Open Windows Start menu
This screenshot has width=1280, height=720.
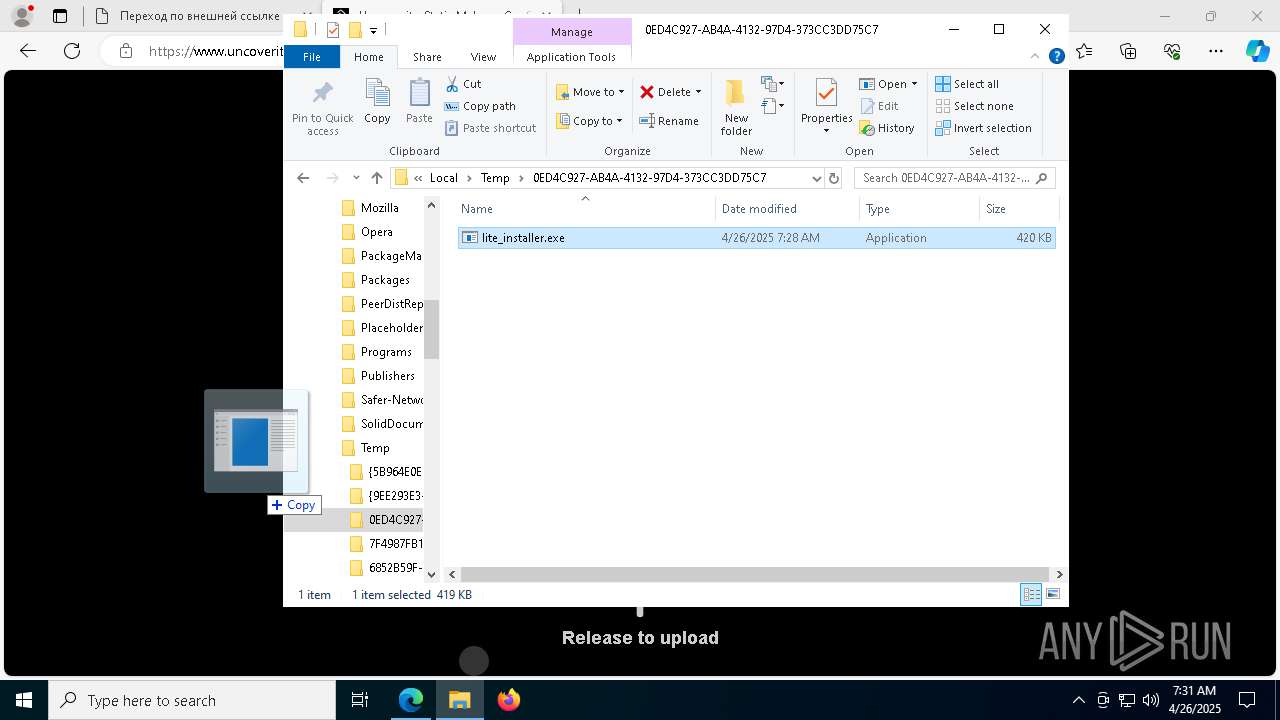click(24, 700)
